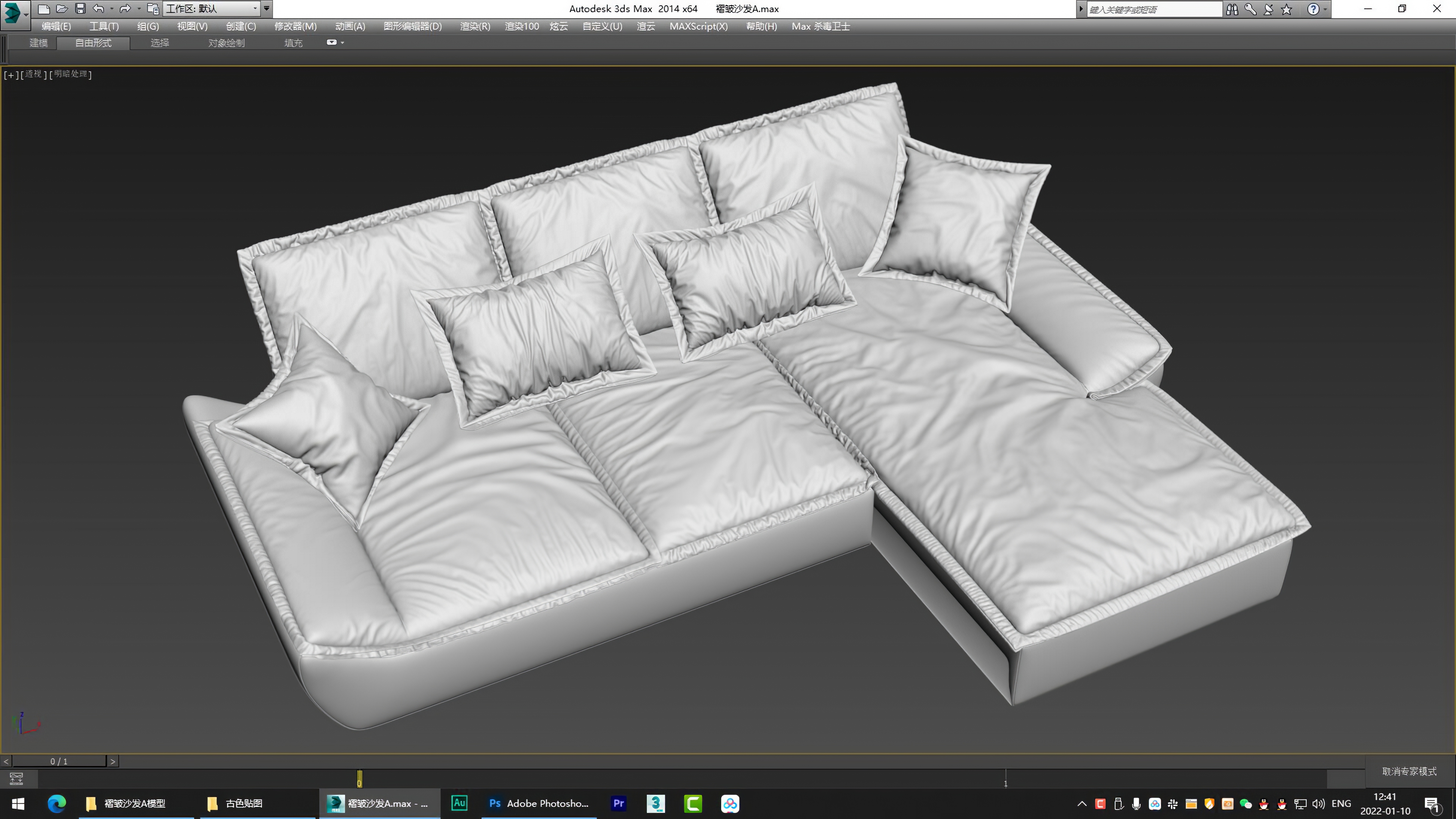Enable the 自由形式 ribbon panel toggle
1456x819 pixels.
93,42
